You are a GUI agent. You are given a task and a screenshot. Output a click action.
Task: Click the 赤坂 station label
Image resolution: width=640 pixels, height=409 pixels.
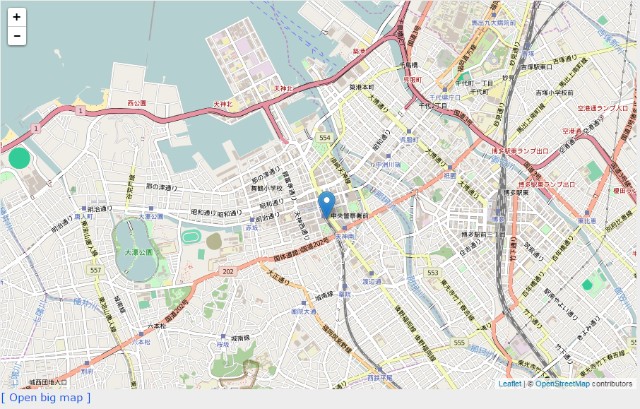pos(251,228)
